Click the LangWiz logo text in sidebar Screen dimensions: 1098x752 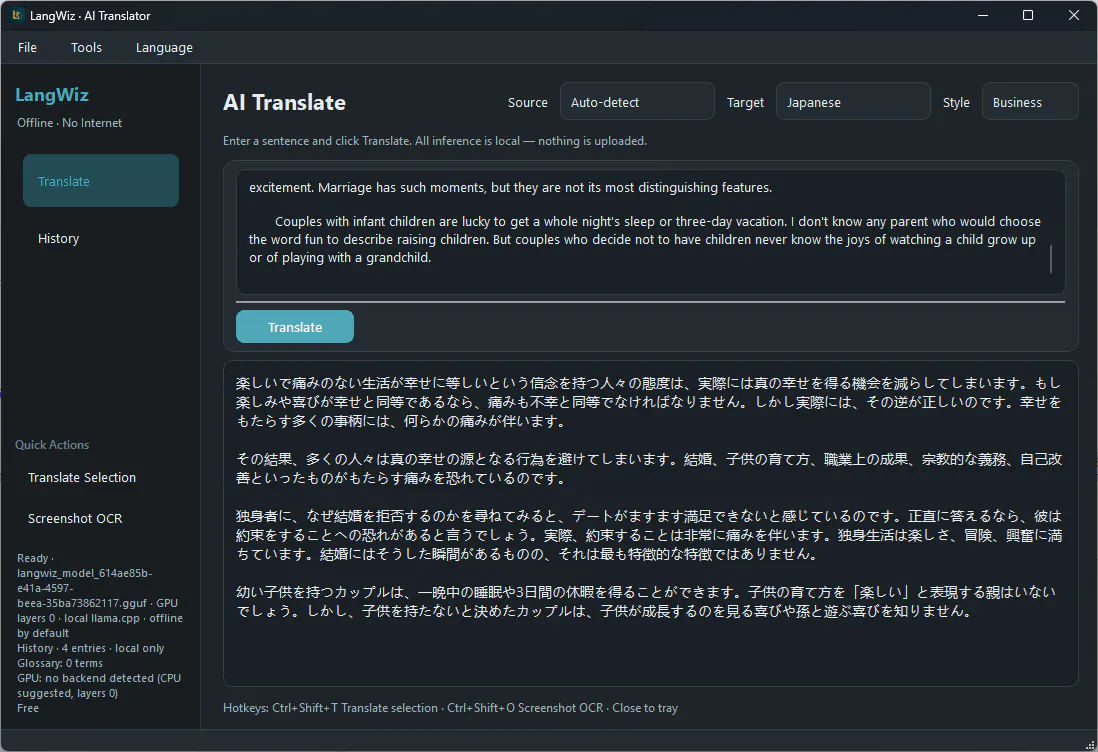52,95
